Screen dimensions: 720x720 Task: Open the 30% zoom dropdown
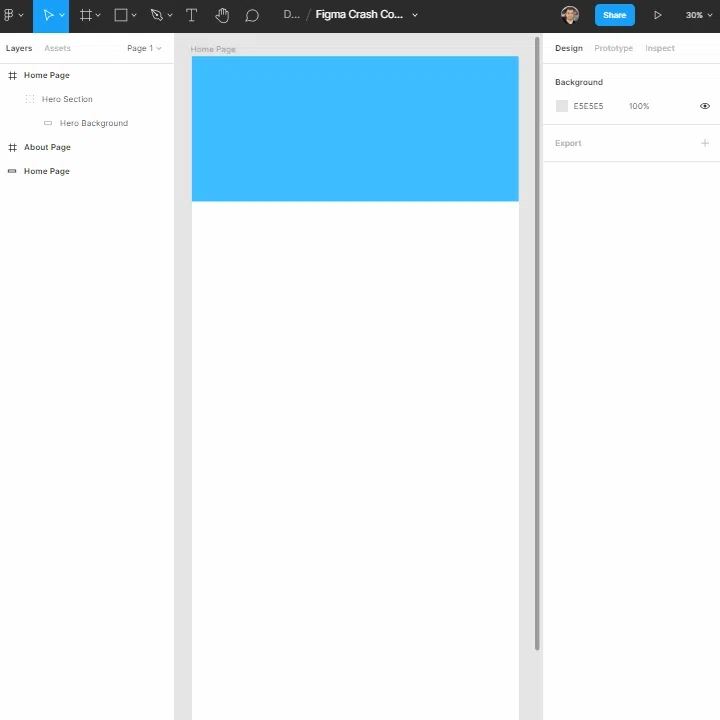pos(698,15)
